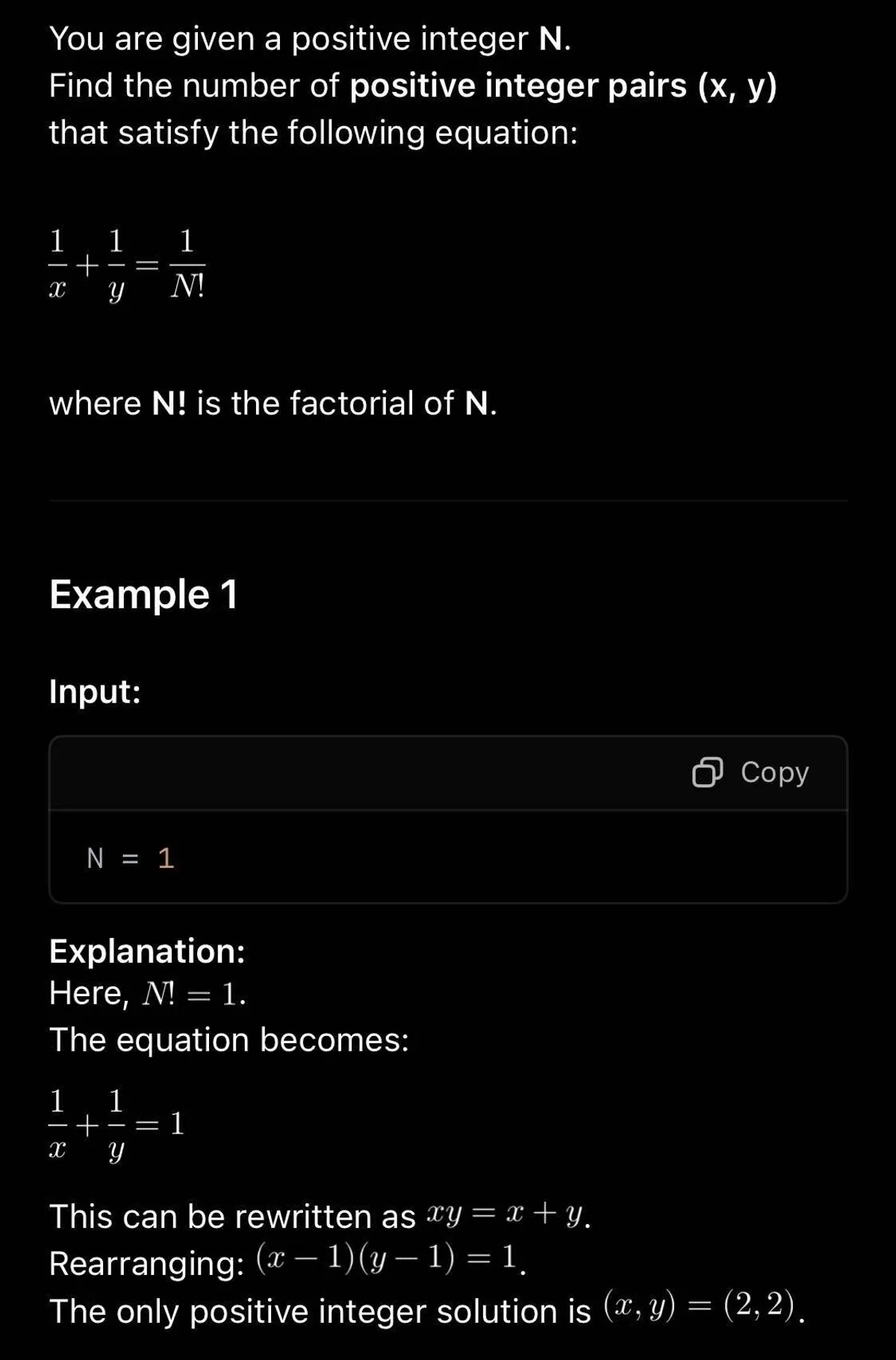Click "The equation becomes:" text
Viewport: 896px width, 1360px height.
(229, 1040)
